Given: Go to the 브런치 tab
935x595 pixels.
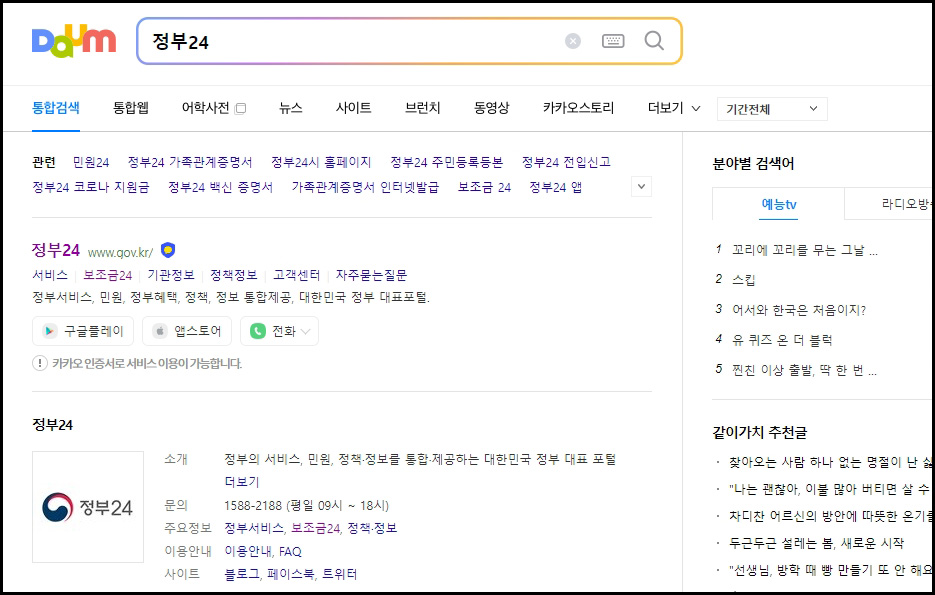Looking at the screenshot, I should click(422, 108).
